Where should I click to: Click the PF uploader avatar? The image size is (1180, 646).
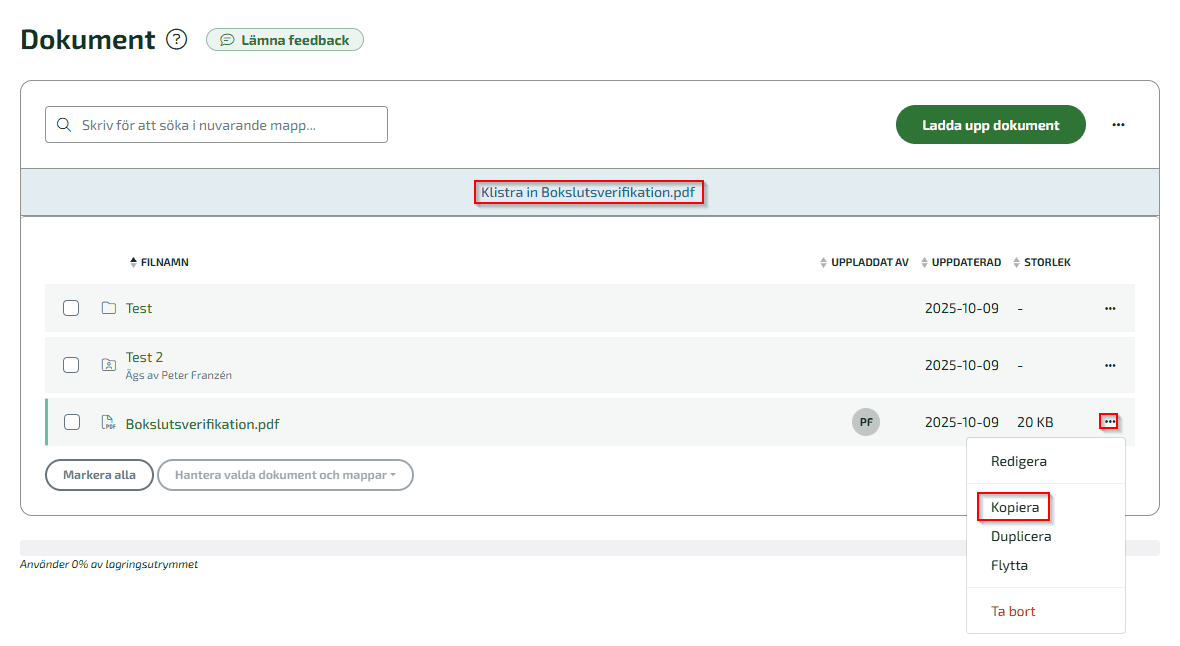pyautogui.click(x=866, y=422)
